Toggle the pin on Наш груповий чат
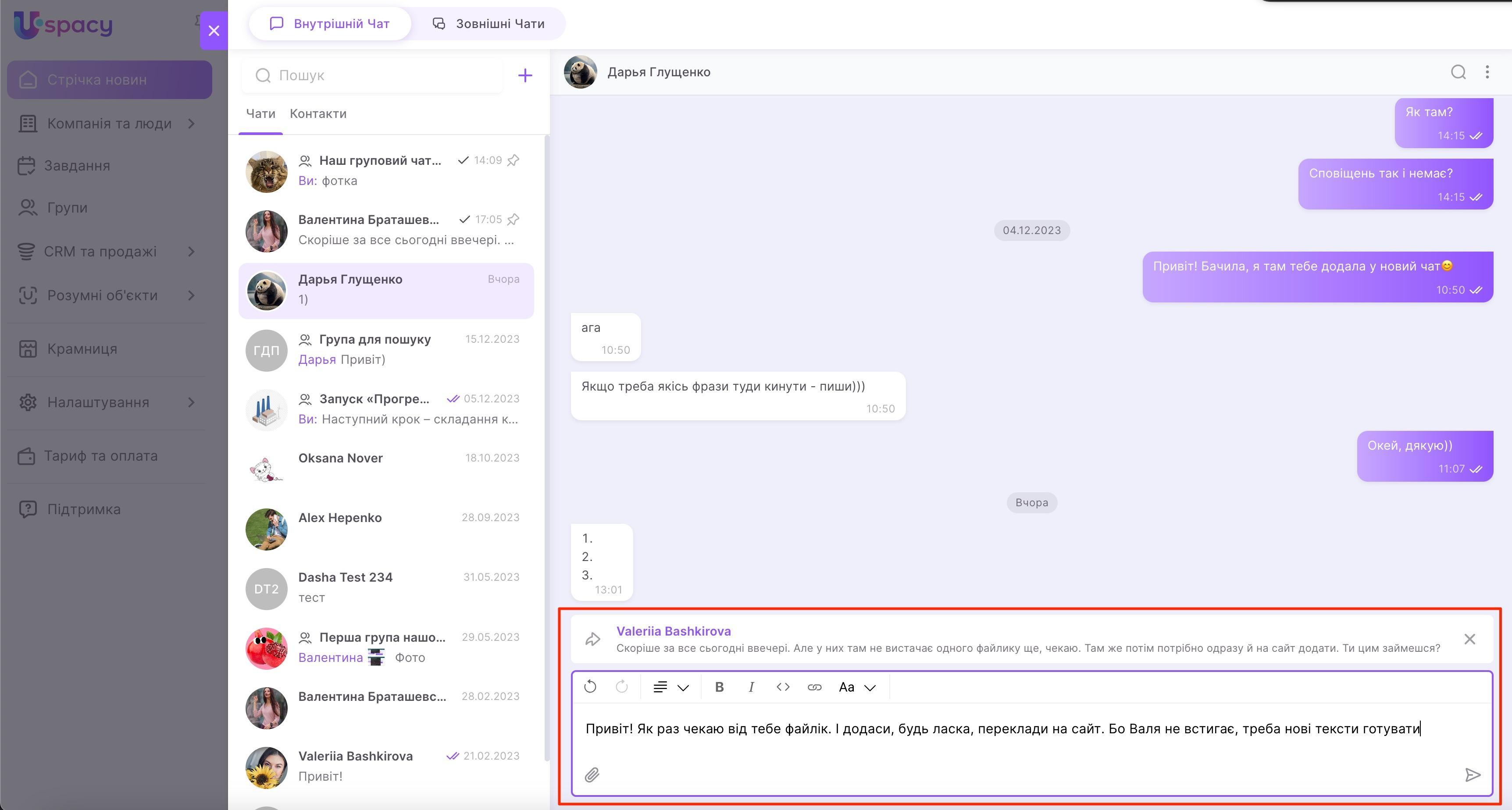 point(514,160)
